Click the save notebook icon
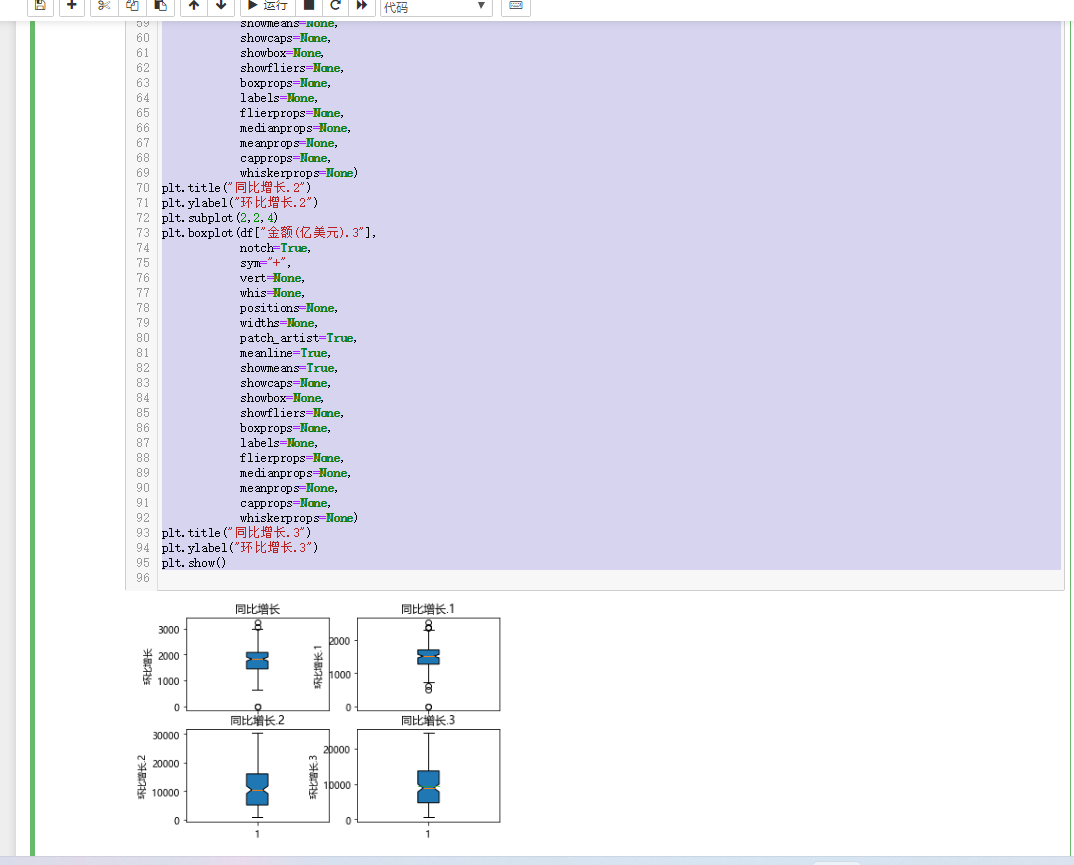Image resolution: width=1074 pixels, height=865 pixels. click(x=40, y=5)
